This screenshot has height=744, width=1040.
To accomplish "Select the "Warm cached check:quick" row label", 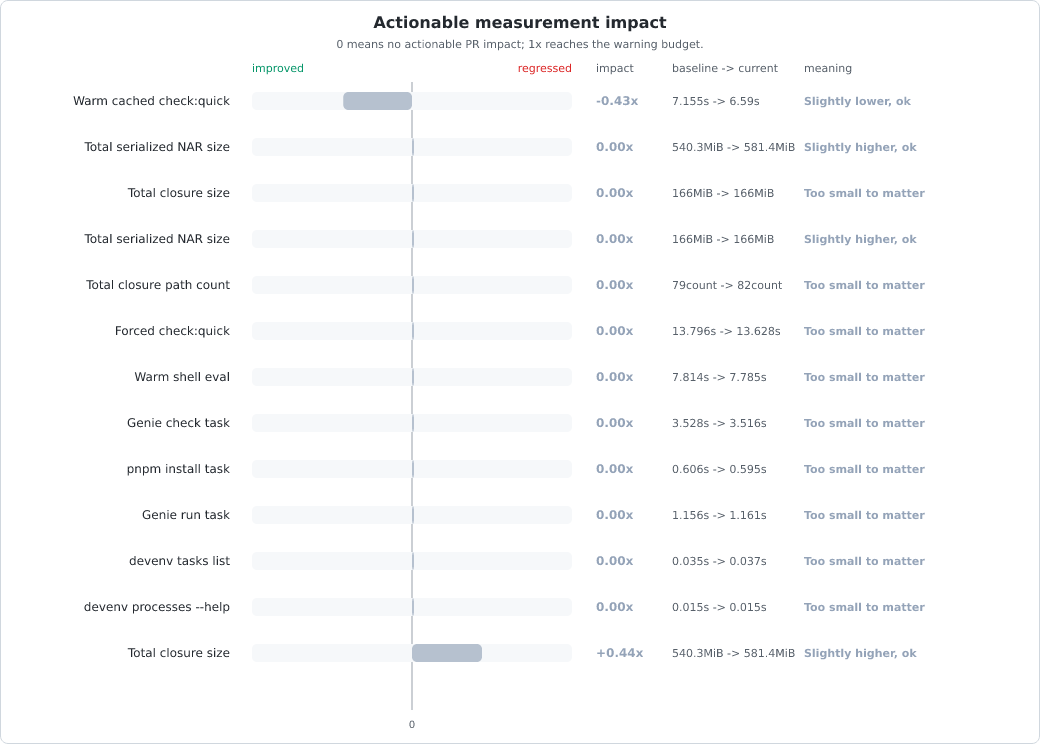I will [x=151, y=101].
